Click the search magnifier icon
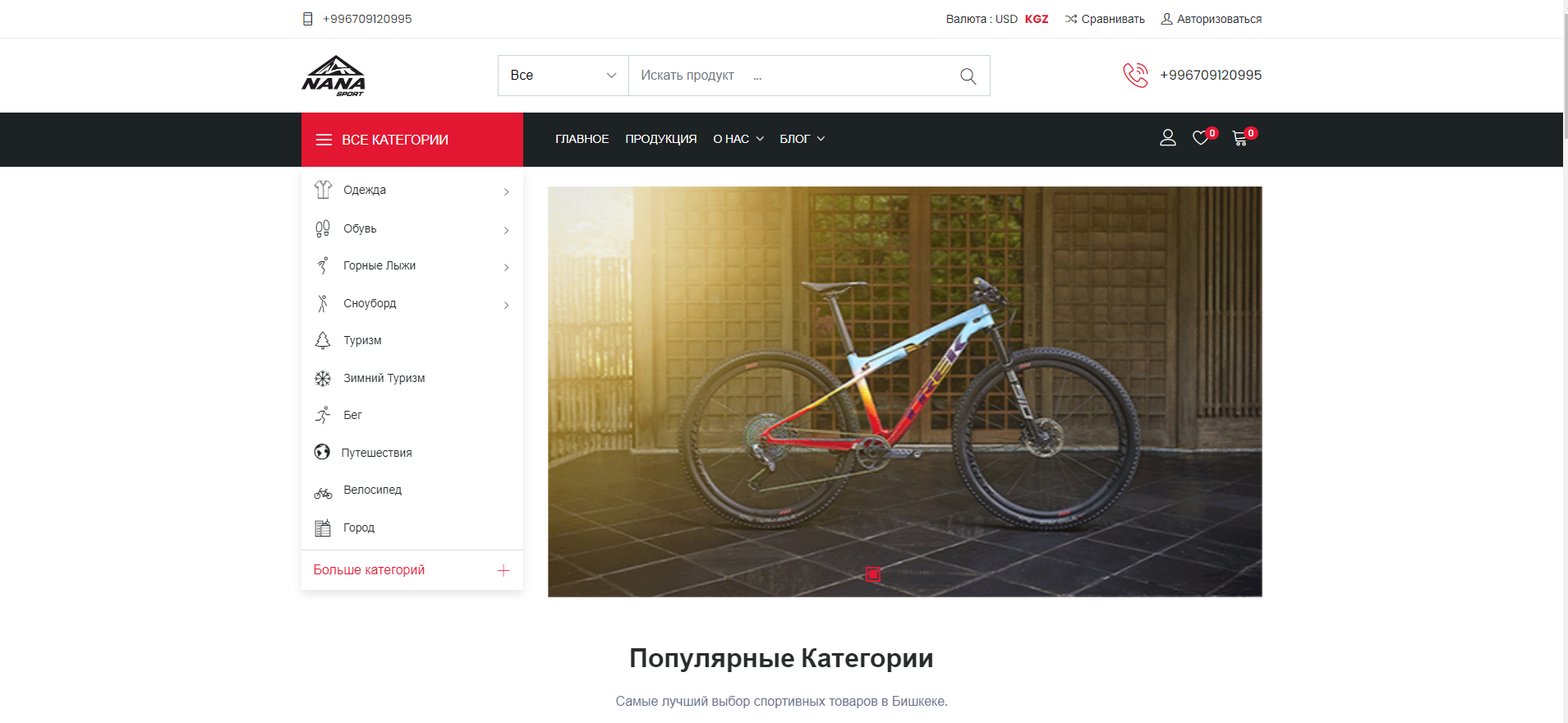This screenshot has height=723, width=1568. point(968,76)
